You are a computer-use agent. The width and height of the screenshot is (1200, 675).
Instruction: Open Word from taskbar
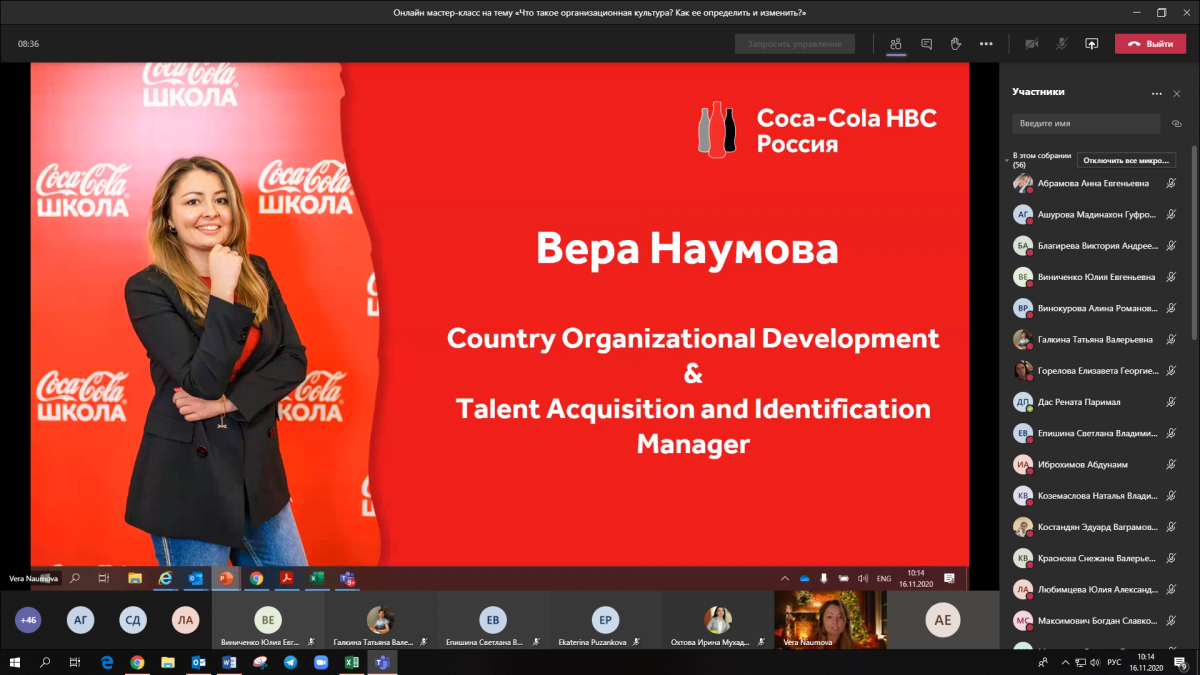[229, 662]
